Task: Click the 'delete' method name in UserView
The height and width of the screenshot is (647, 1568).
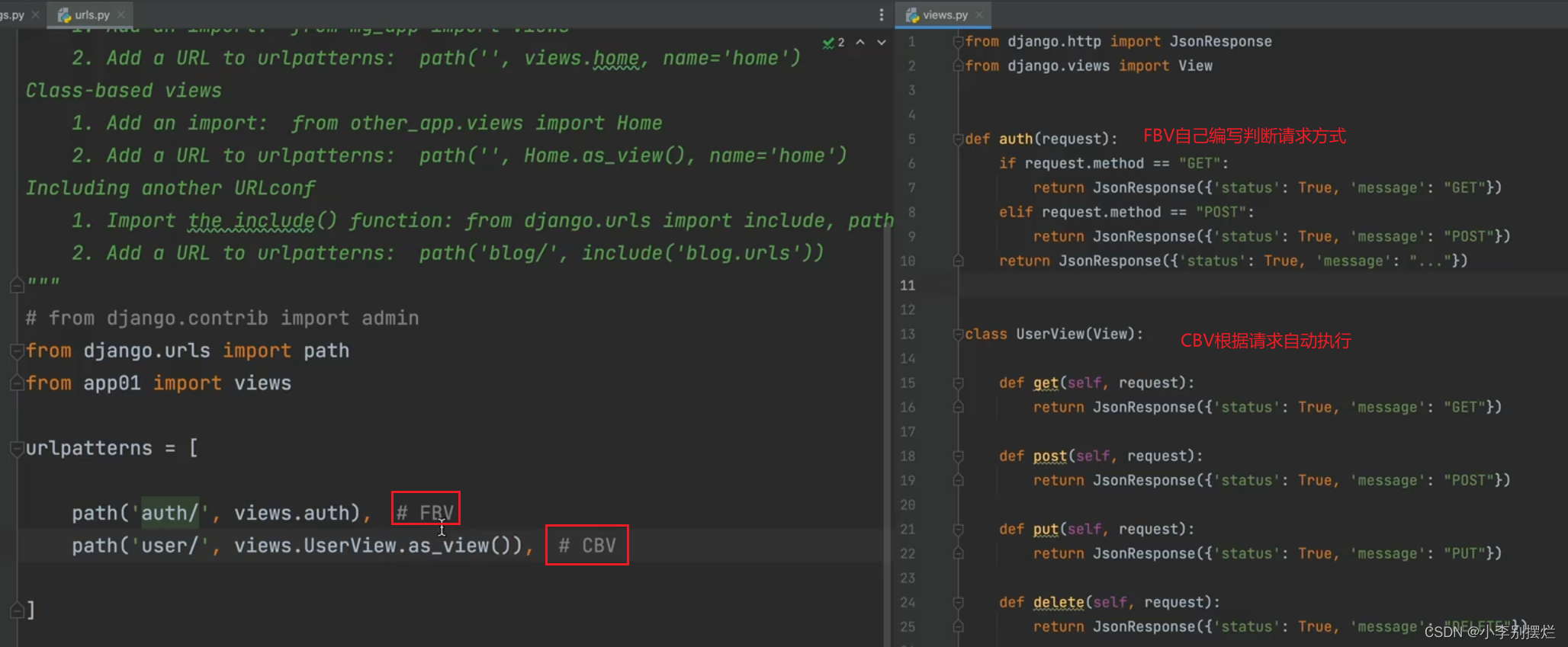Action: point(1059,603)
